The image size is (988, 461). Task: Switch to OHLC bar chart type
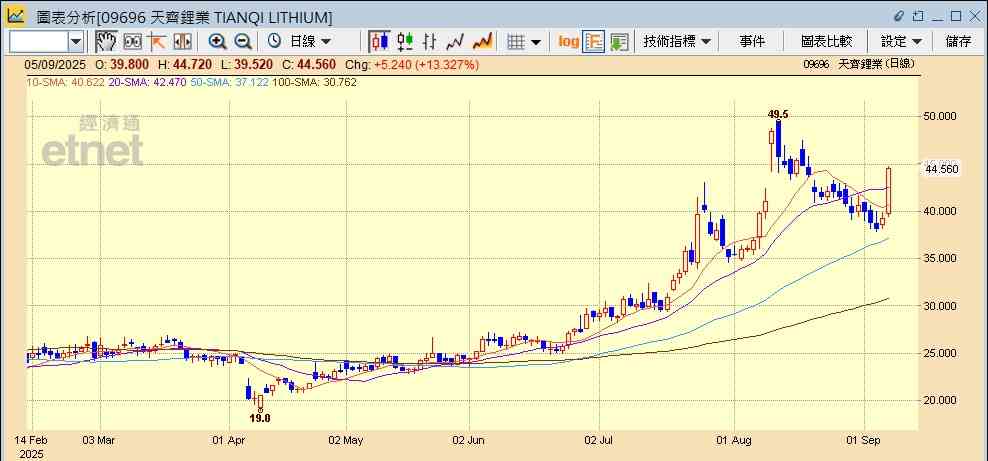pyautogui.click(x=430, y=42)
